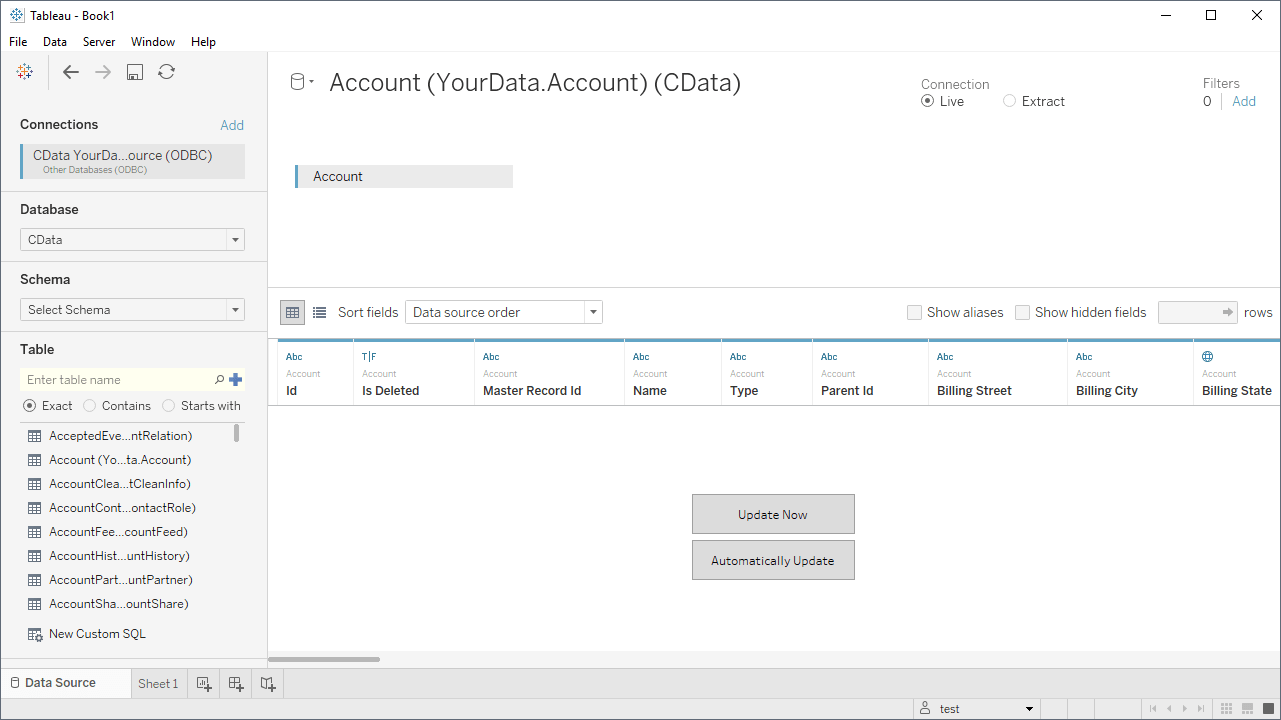
Task: Switch to the Sheet 1 tab
Action: pyautogui.click(x=158, y=683)
